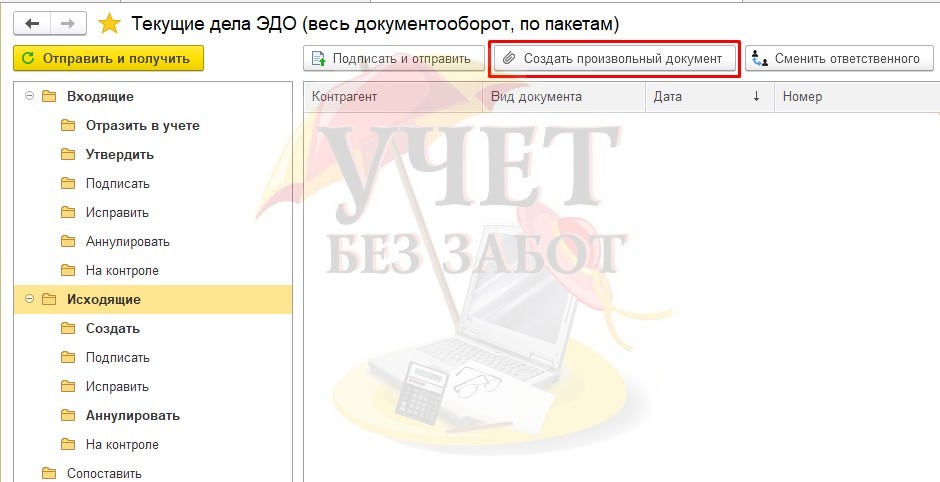Click the Номер column header
Image resolution: width=940 pixels, height=482 pixels.
point(857,97)
